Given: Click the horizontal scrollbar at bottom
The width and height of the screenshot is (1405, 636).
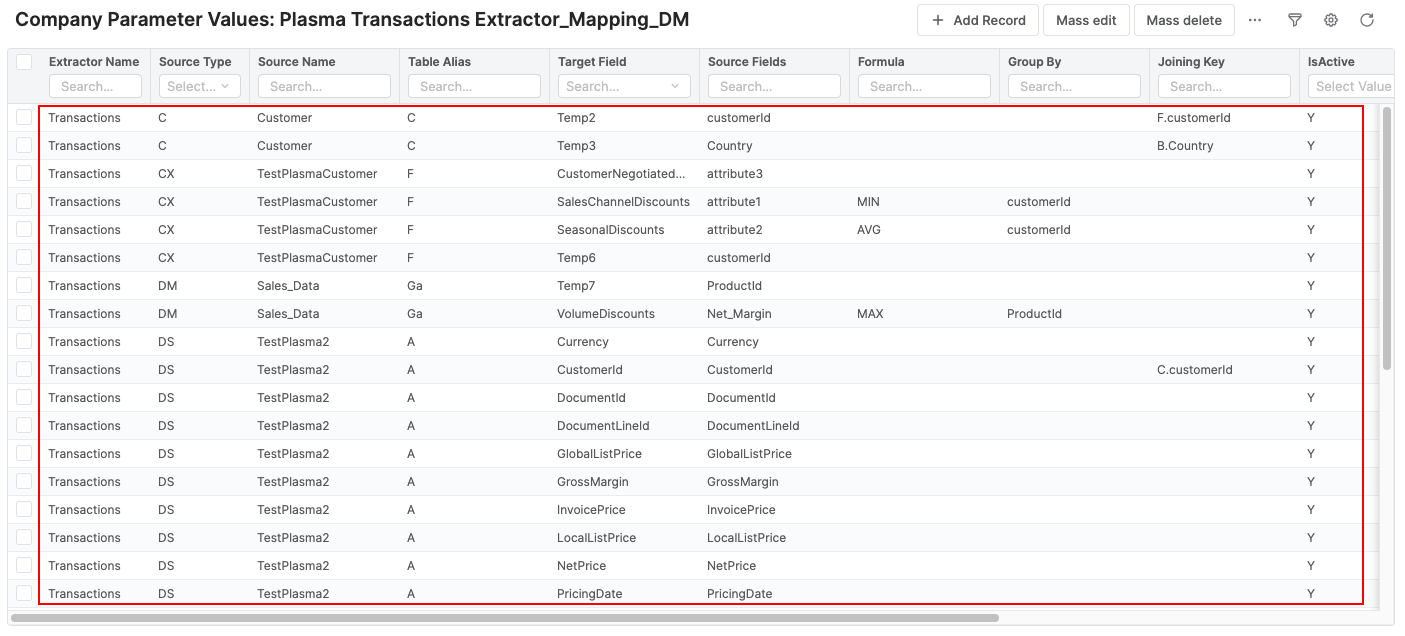Looking at the screenshot, I should tap(505, 618).
